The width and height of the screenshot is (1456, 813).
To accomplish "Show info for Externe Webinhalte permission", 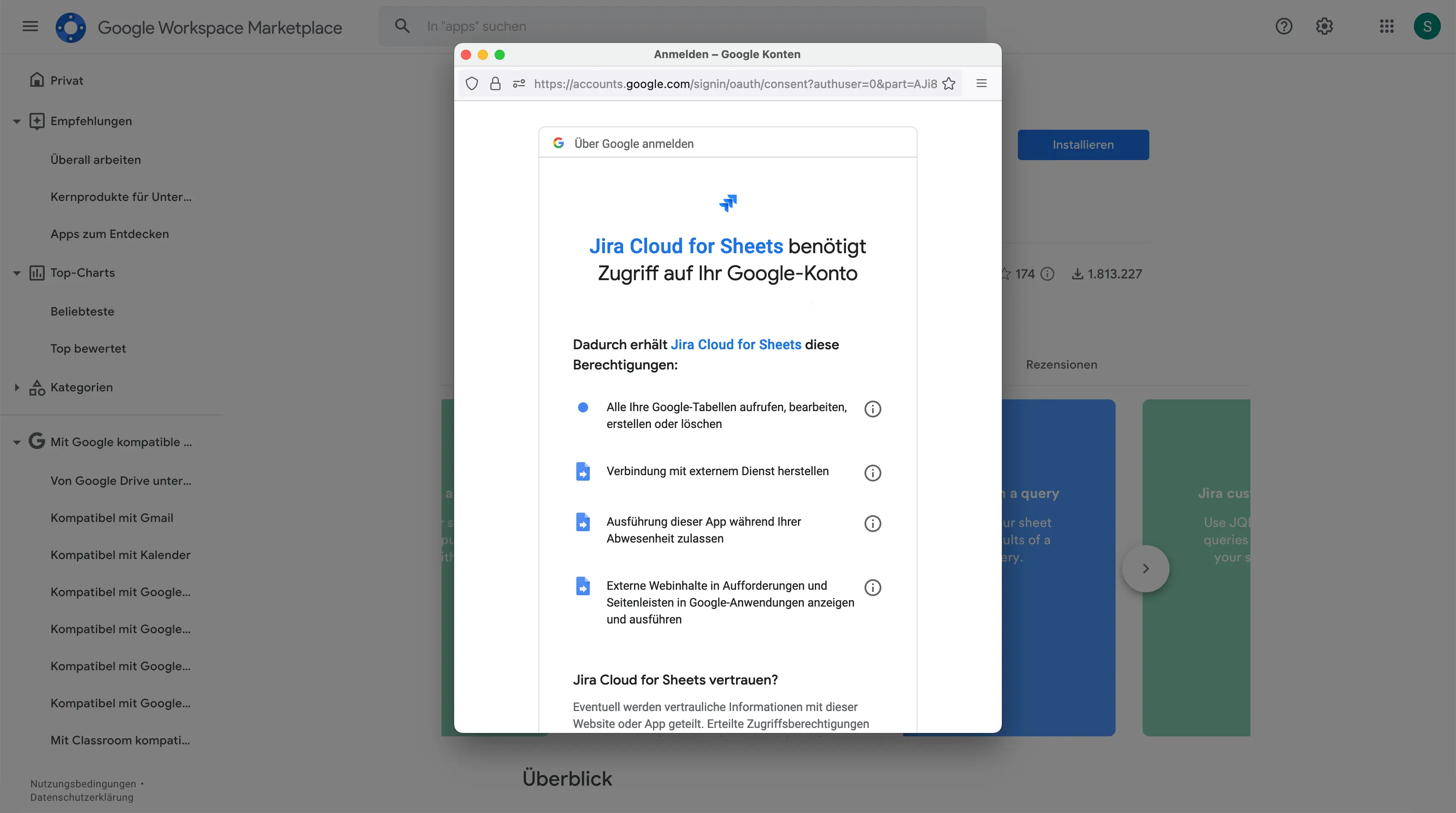I will tap(873, 588).
